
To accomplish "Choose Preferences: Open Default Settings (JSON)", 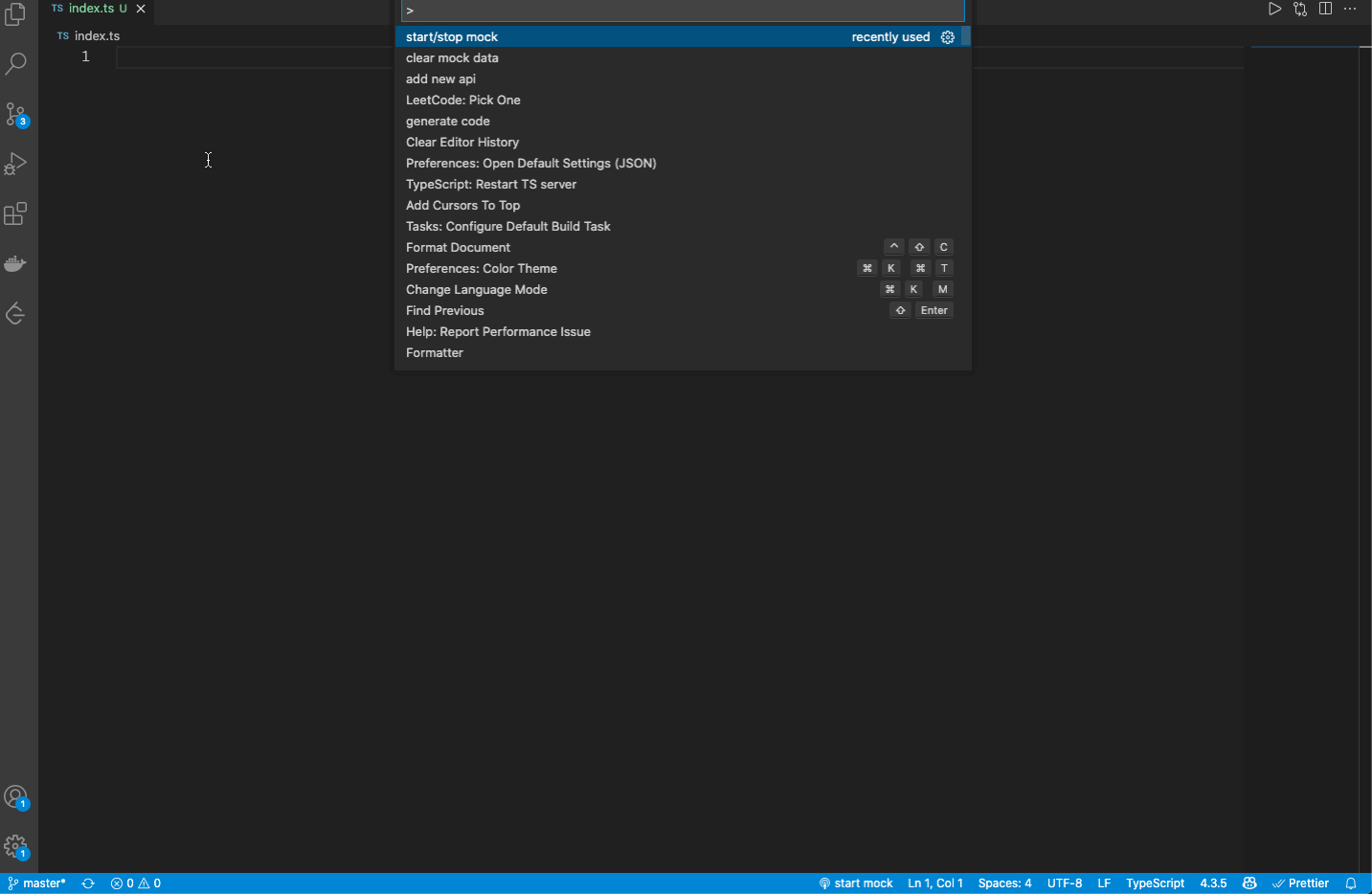I will pos(683,164).
